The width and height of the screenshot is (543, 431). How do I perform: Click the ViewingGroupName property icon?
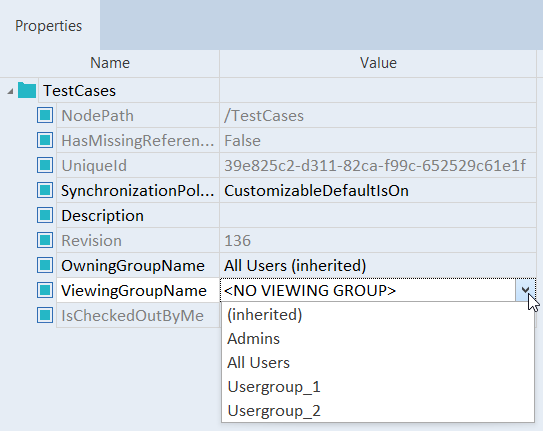[45, 290]
